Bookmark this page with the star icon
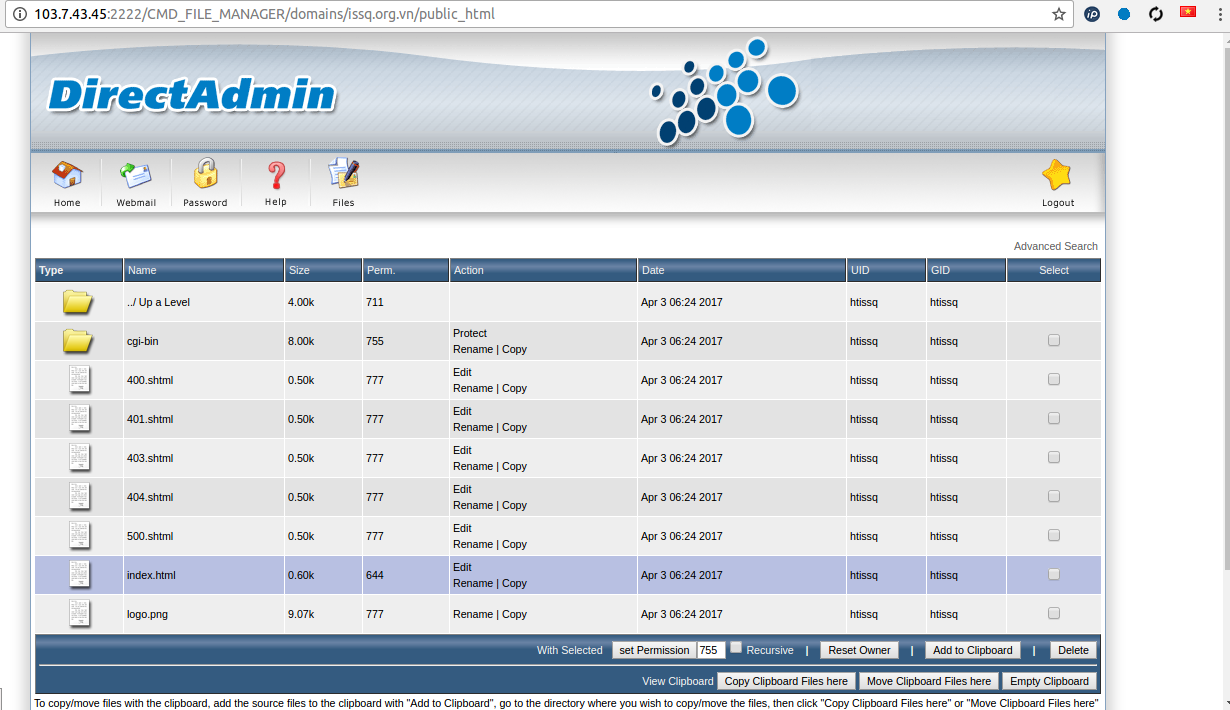This screenshot has width=1230, height=710. (1058, 14)
